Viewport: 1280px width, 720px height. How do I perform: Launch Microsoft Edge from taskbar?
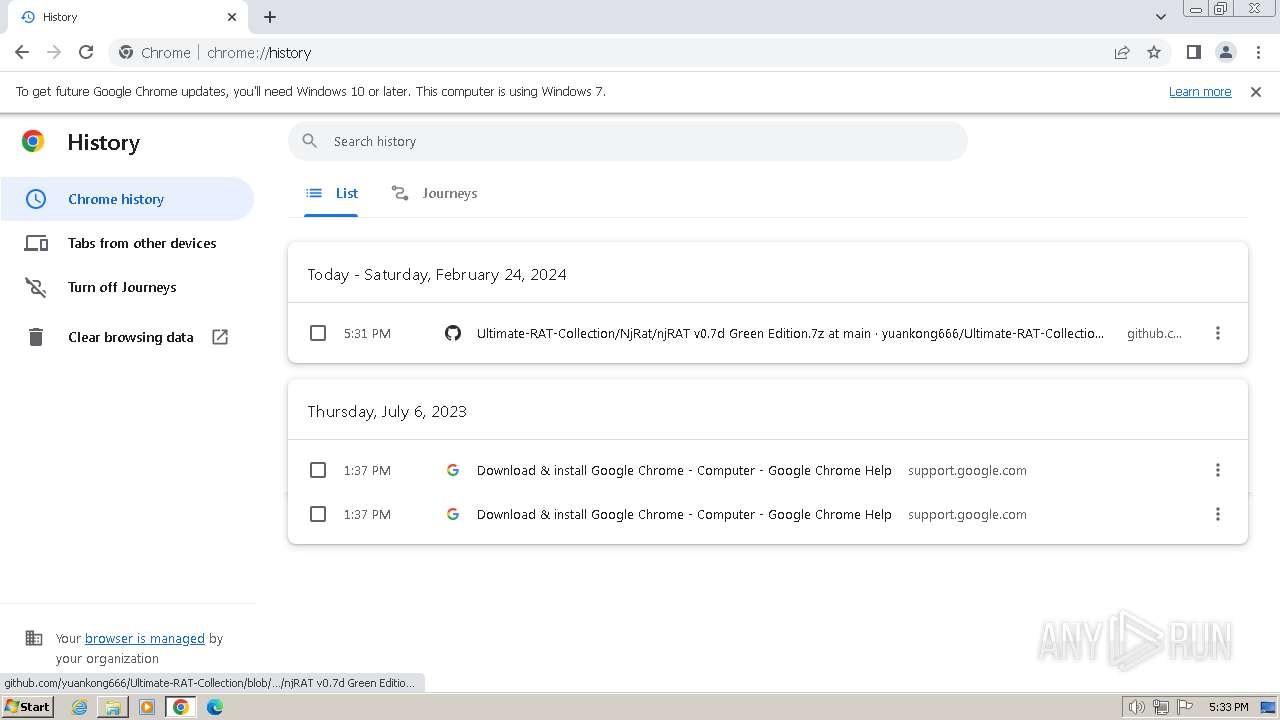(x=215, y=707)
